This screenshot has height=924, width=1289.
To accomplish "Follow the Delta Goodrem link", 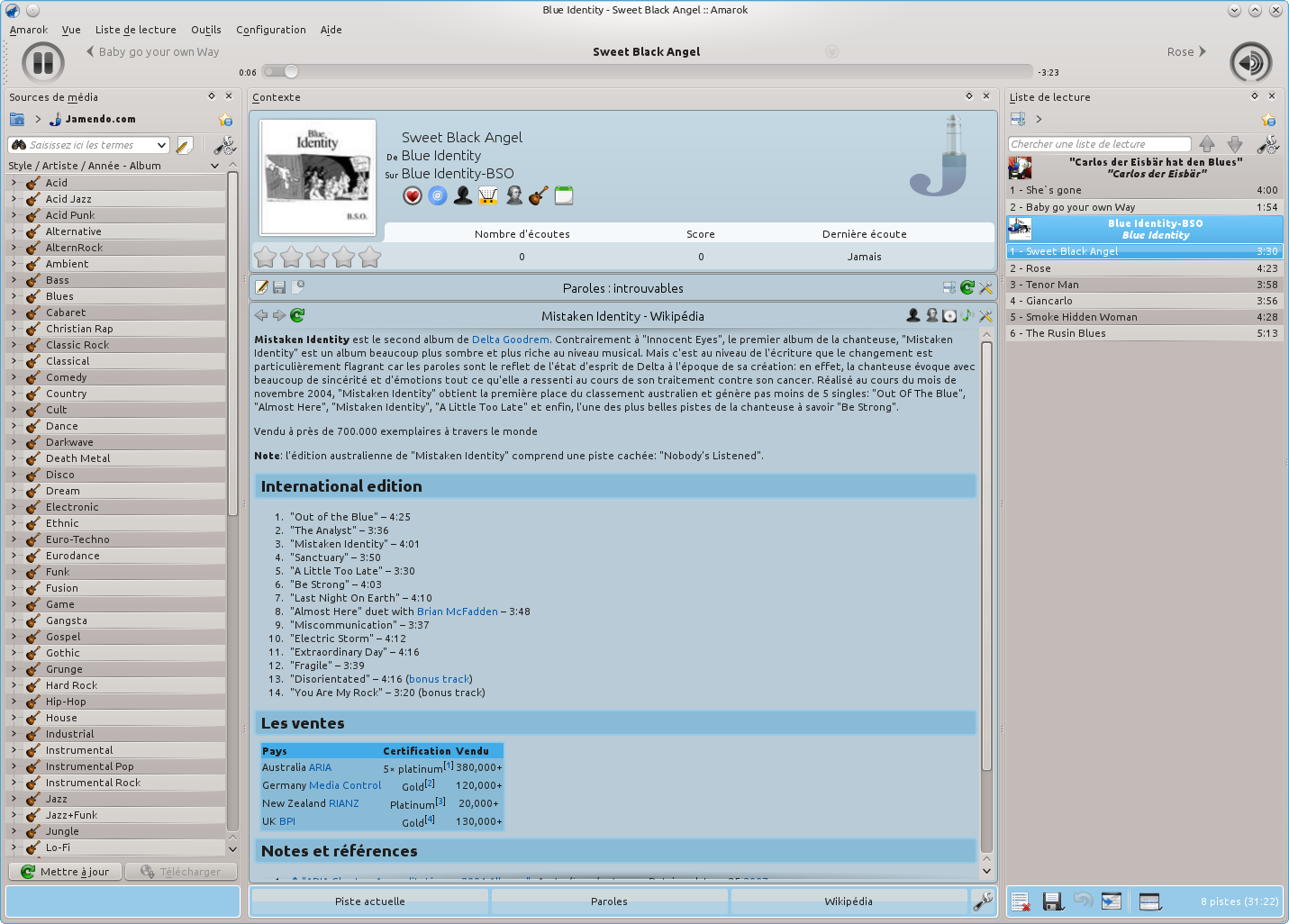I will [x=510, y=340].
